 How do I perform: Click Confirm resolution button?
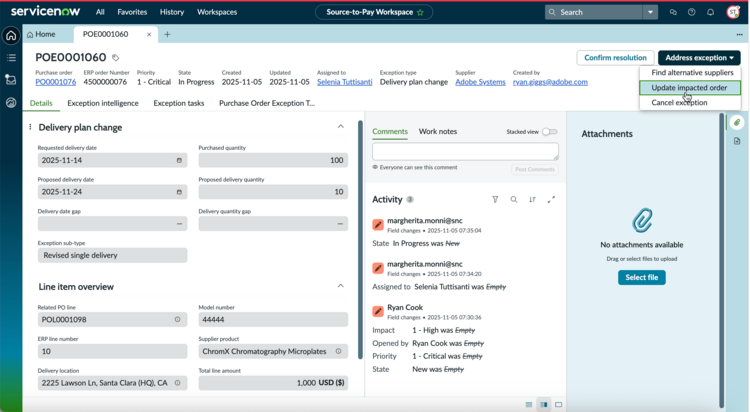click(x=615, y=58)
